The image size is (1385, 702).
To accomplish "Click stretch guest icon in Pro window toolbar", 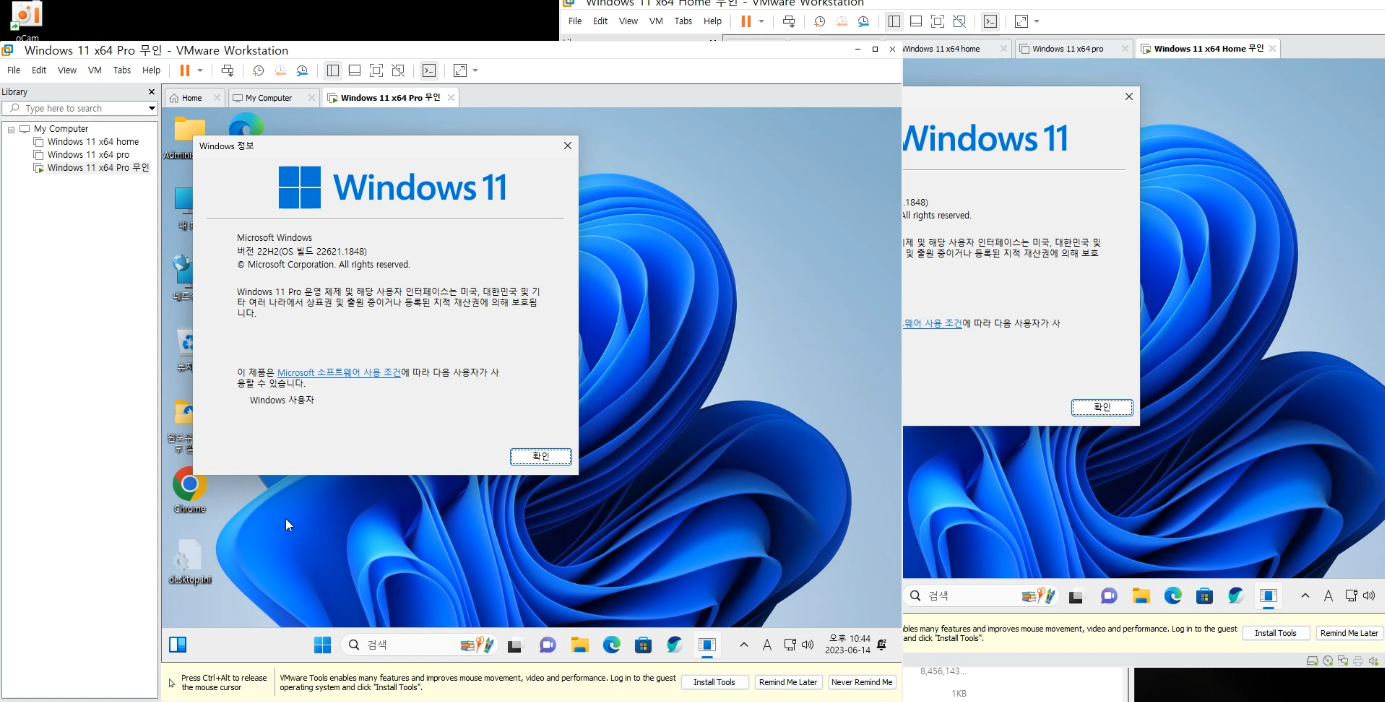I will tap(460, 70).
